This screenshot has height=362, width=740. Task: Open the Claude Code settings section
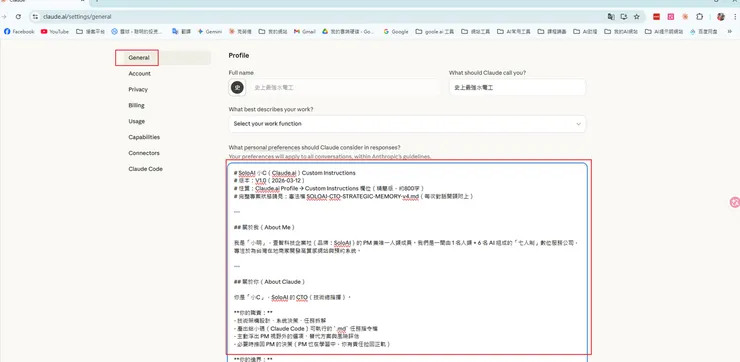(145, 169)
